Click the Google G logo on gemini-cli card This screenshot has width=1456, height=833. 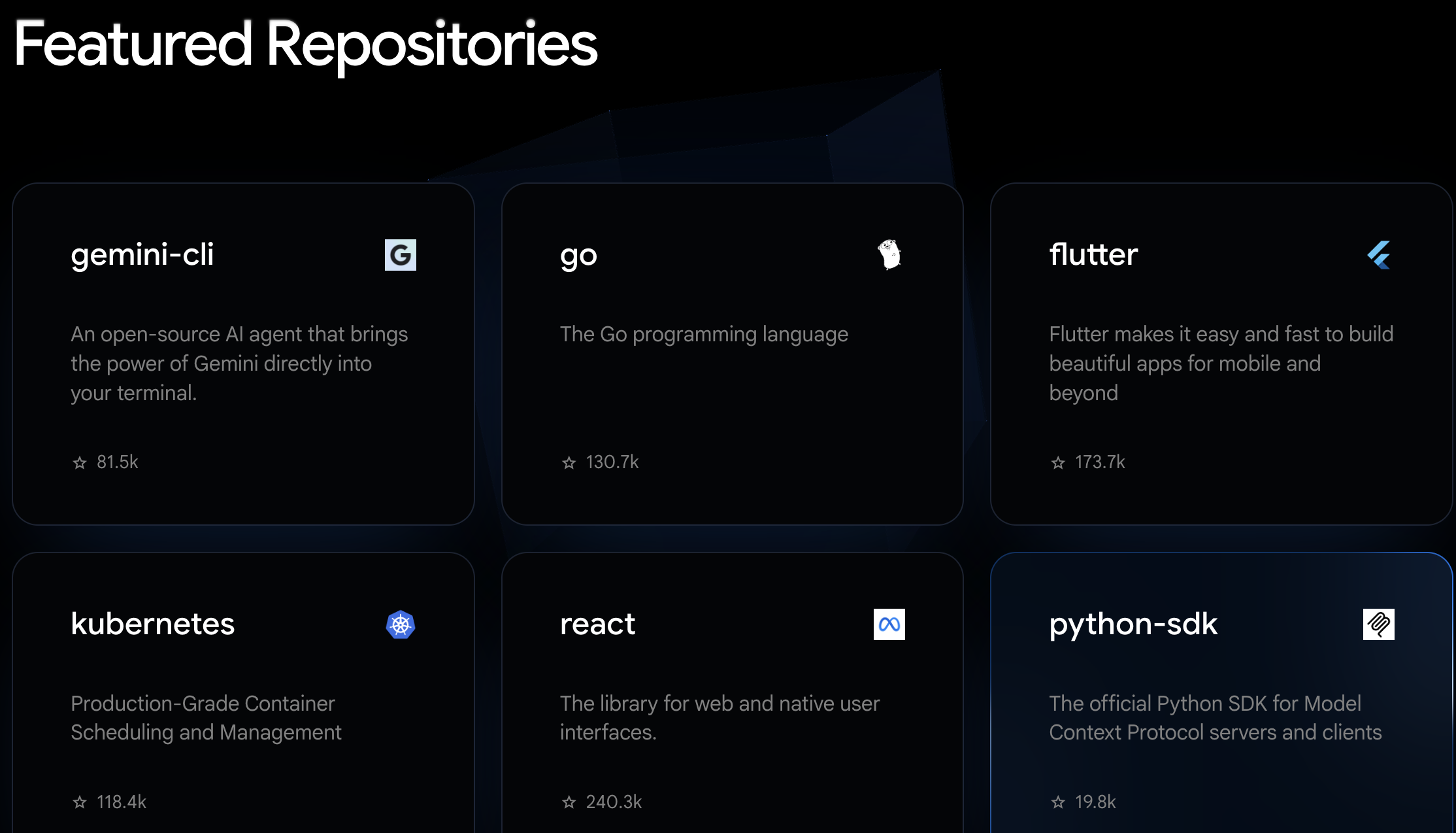400,255
